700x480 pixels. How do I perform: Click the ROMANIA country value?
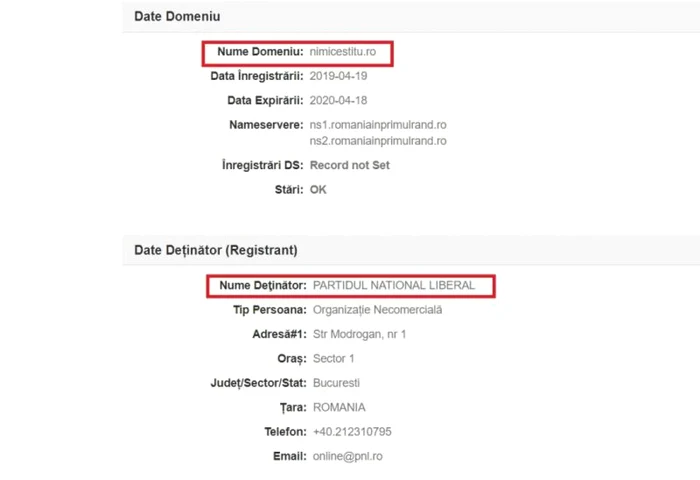pos(339,408)
